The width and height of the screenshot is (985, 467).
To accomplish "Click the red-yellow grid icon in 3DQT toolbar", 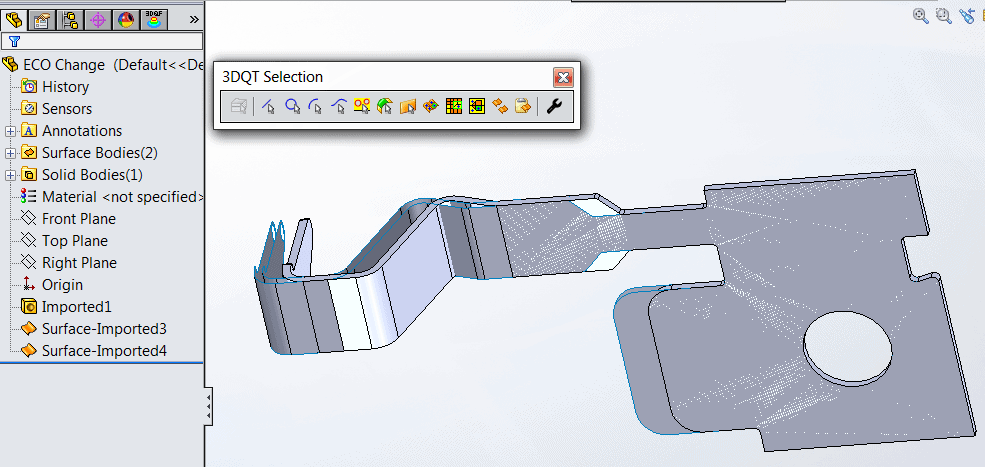I will click(454, 106).
